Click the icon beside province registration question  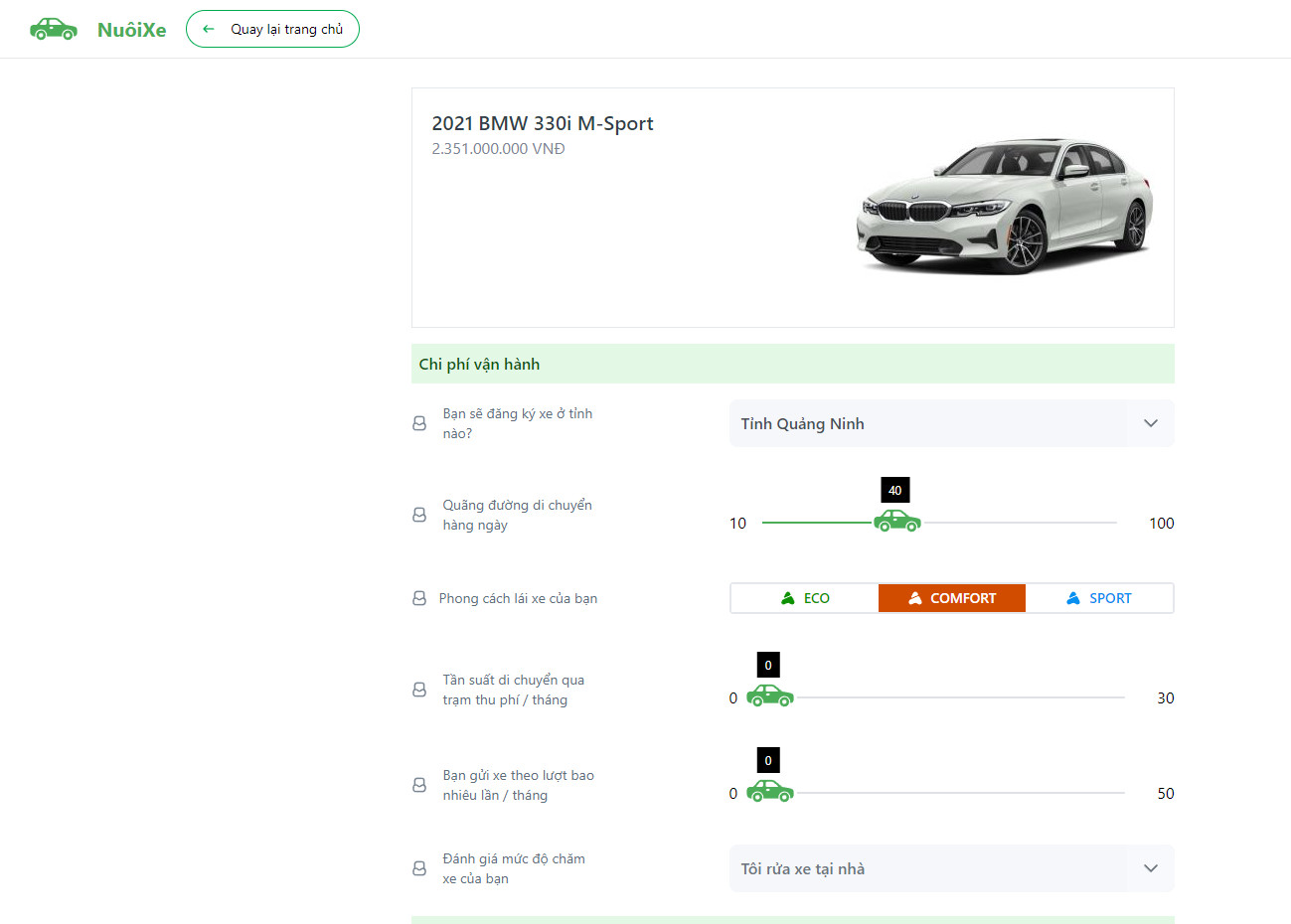coord(419,423)
